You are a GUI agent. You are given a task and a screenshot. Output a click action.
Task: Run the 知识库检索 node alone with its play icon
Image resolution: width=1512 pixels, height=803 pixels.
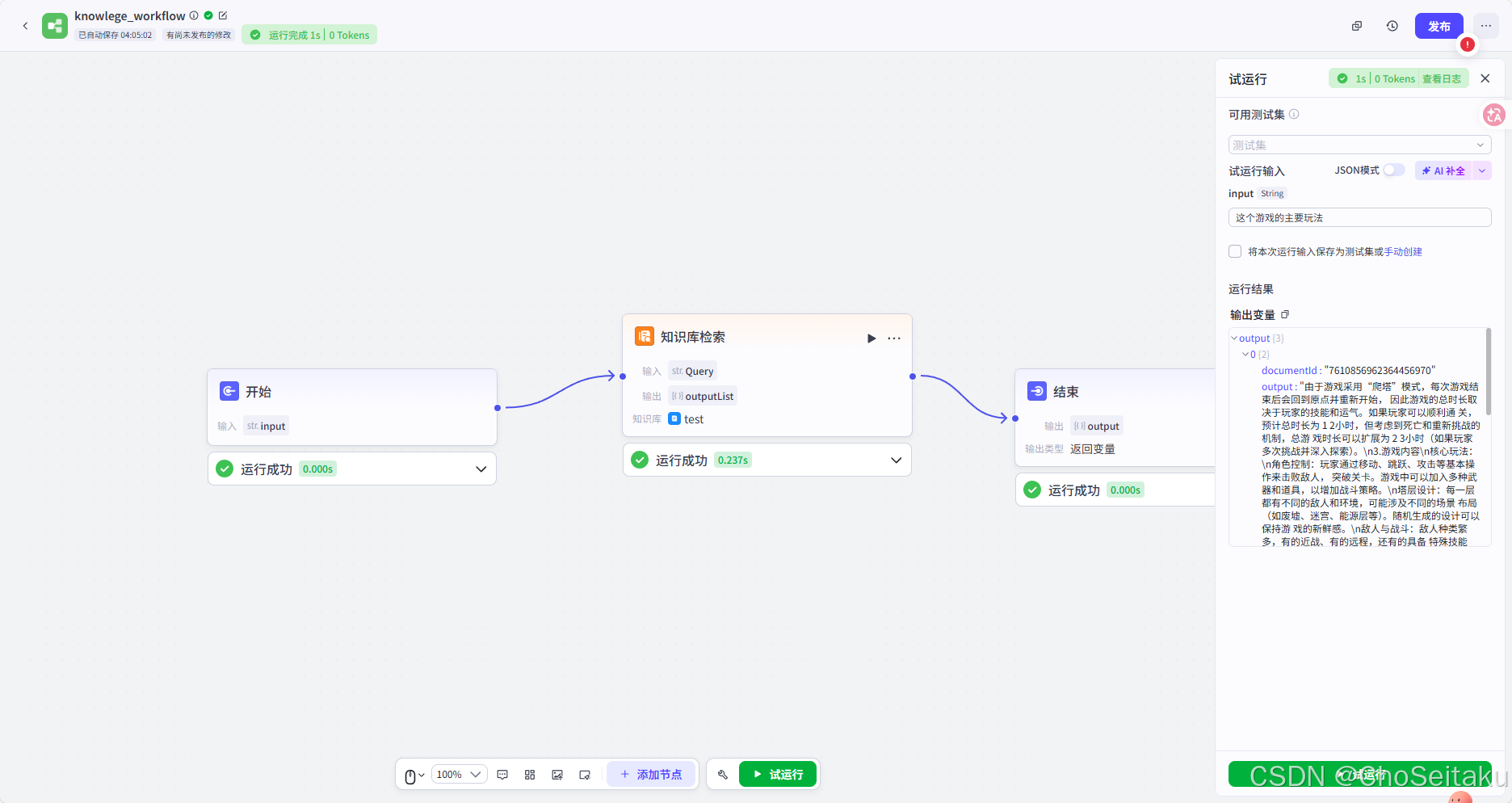click(871, 338)
